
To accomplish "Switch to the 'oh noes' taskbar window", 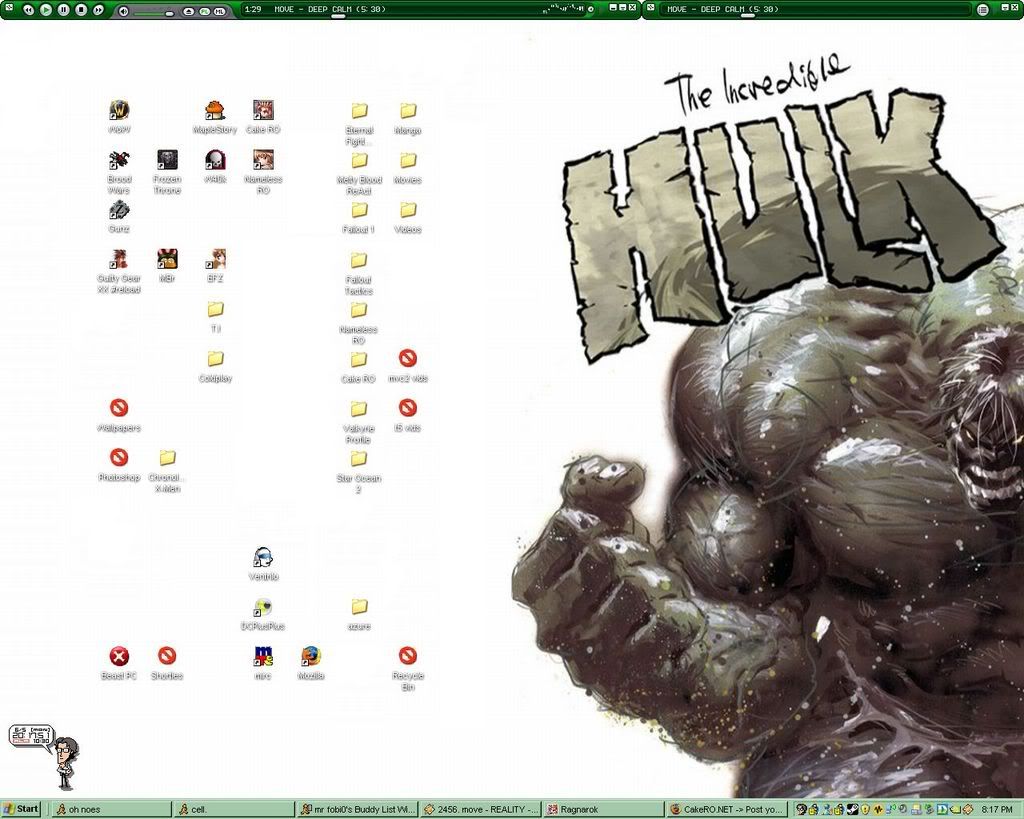I will (112, 809).
